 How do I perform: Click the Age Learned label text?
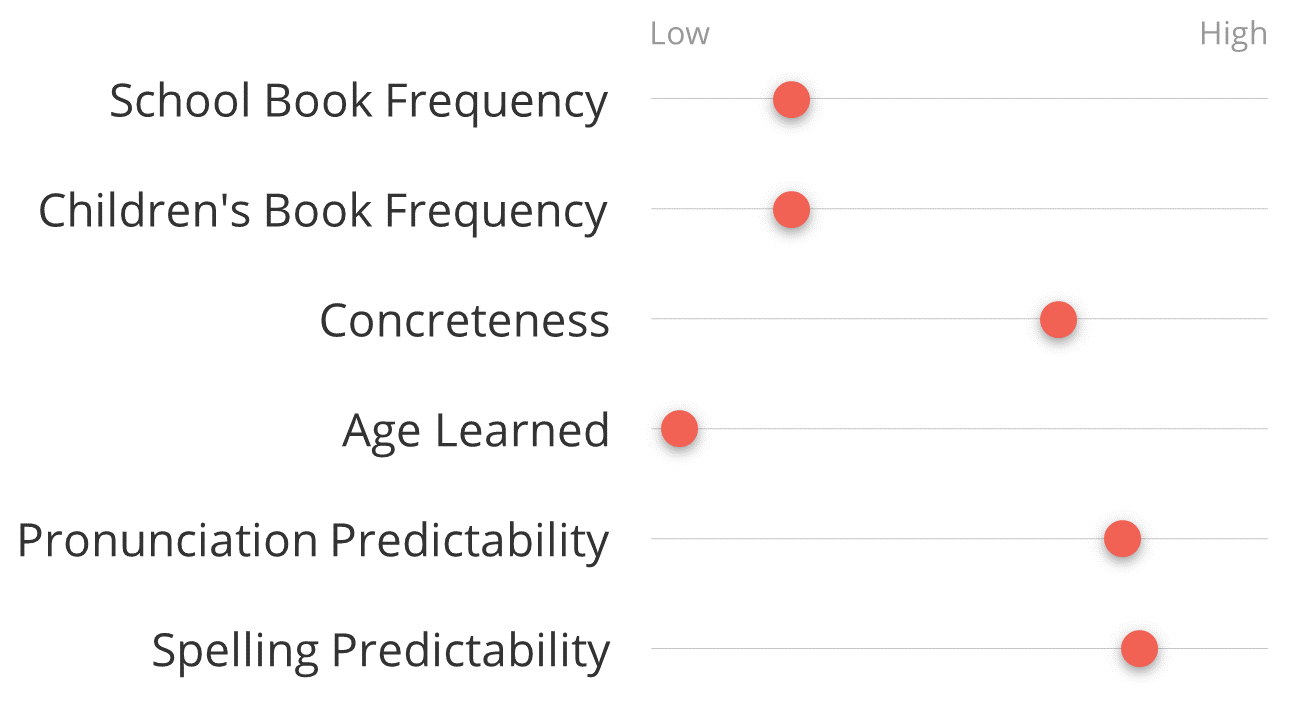point(476,432)
